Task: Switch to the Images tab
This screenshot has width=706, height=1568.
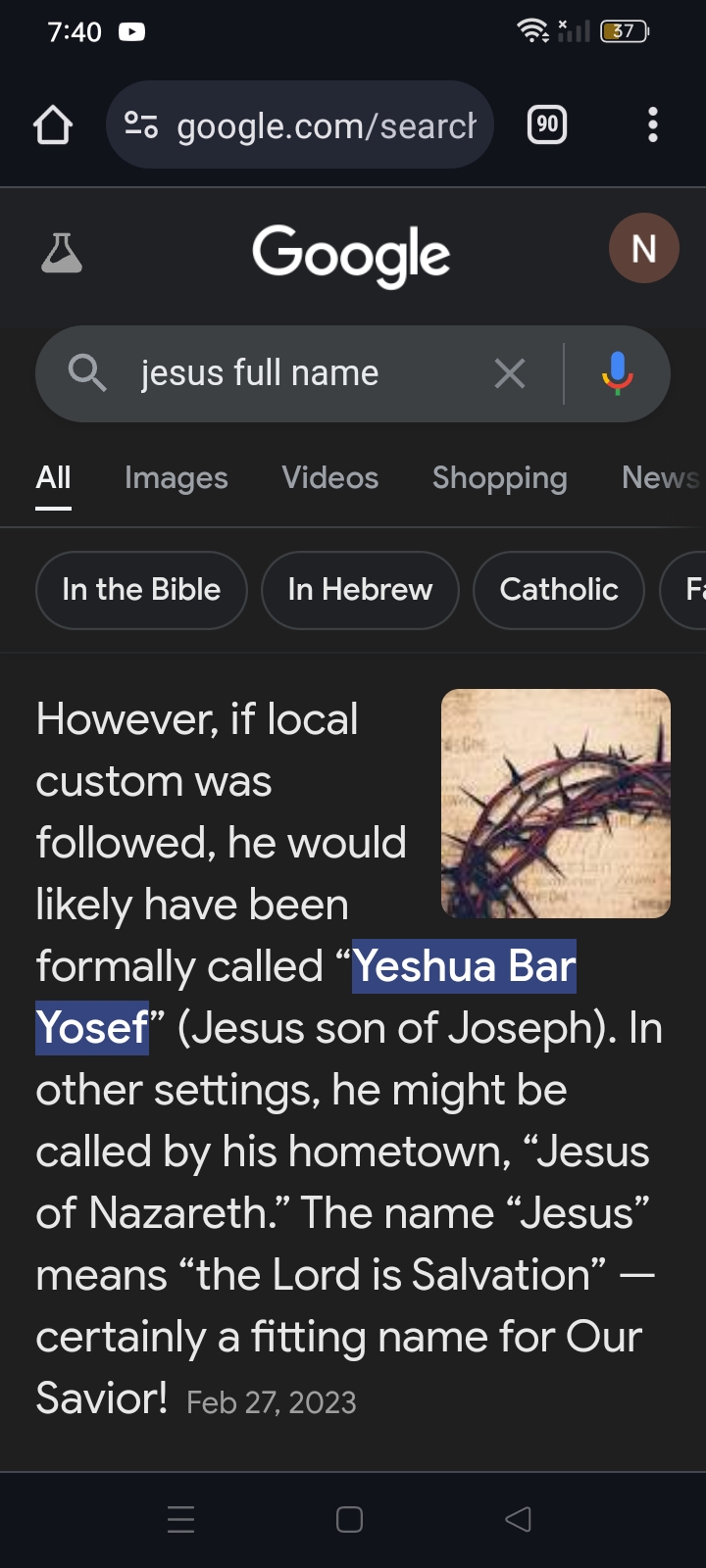Action: (176, 478)
